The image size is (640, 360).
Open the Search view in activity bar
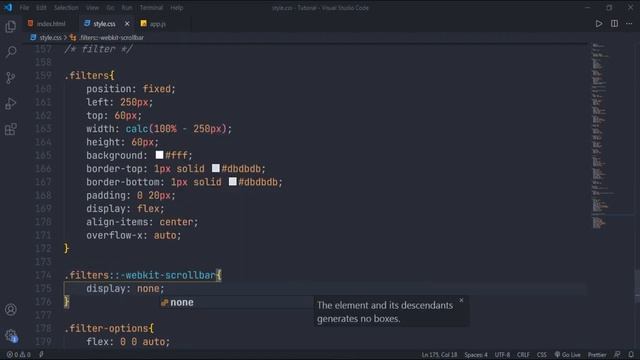click(11, 52)
